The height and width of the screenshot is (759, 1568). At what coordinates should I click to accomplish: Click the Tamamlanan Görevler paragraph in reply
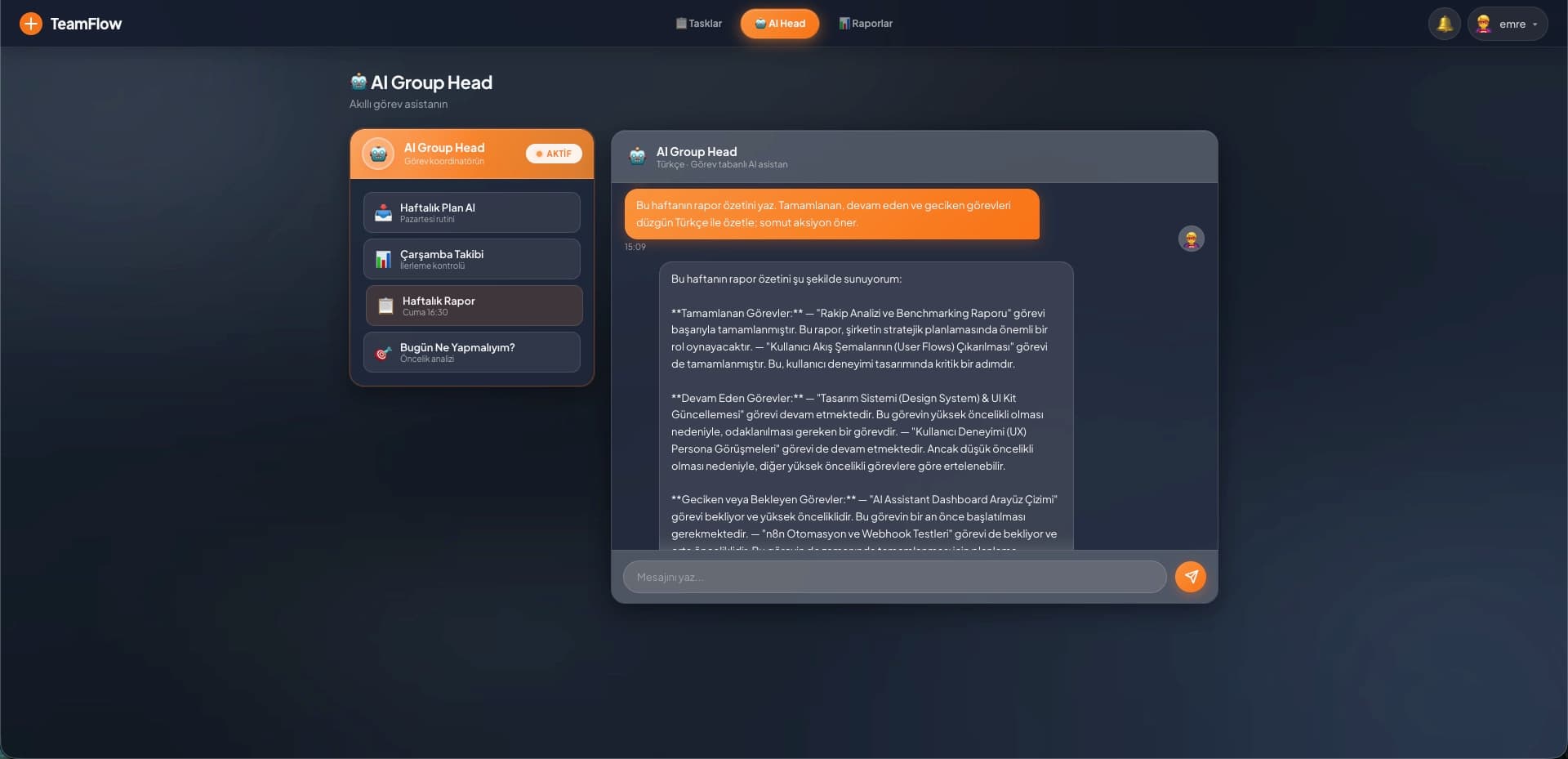click(x=859, y=338)
